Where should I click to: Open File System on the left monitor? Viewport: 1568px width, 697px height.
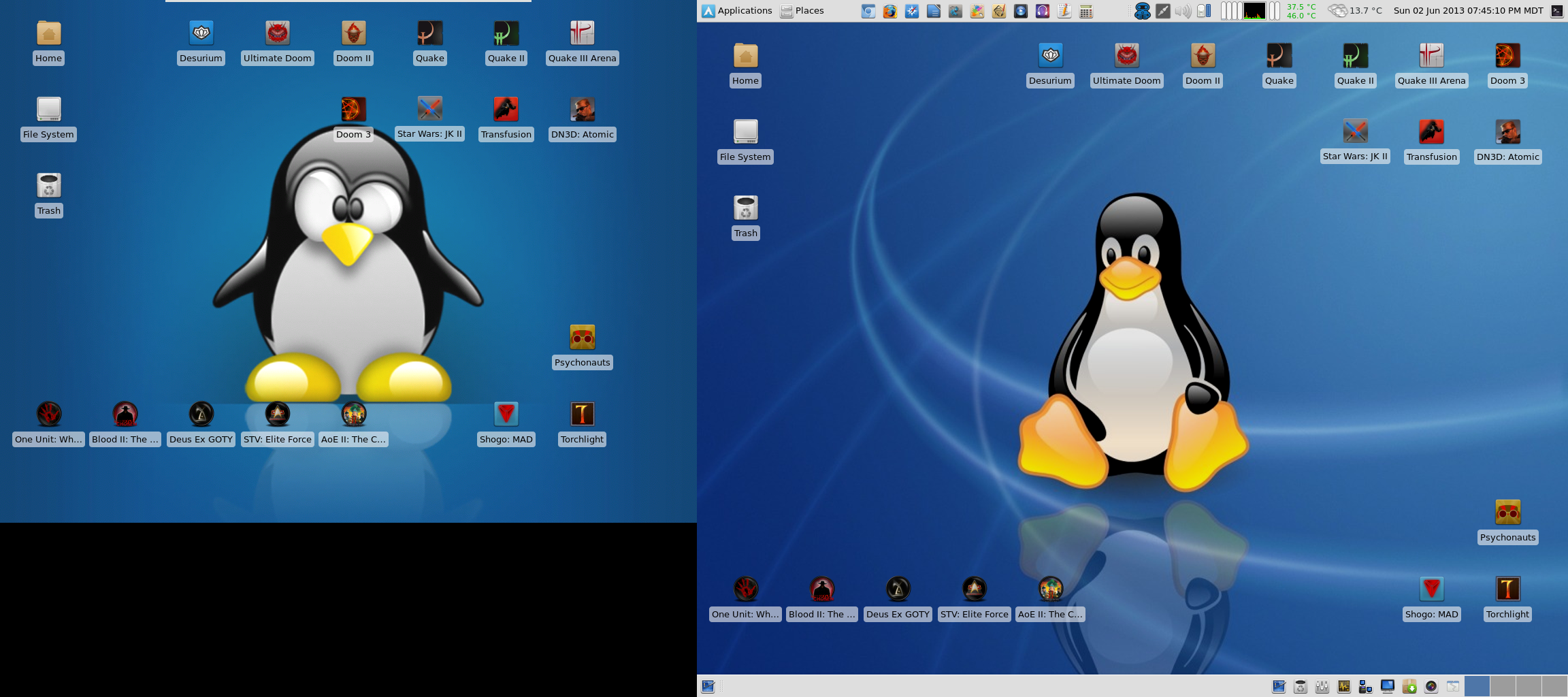[x=49, y=119]
